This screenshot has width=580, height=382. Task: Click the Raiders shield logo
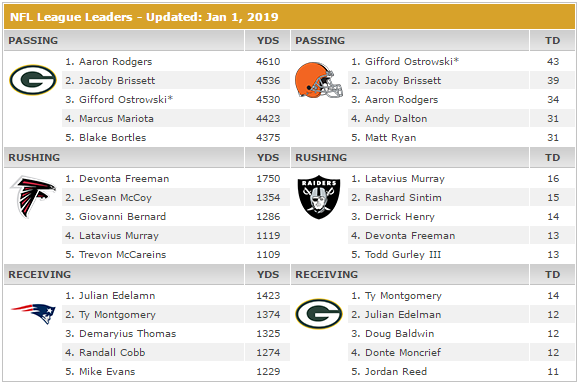(319, 197)
